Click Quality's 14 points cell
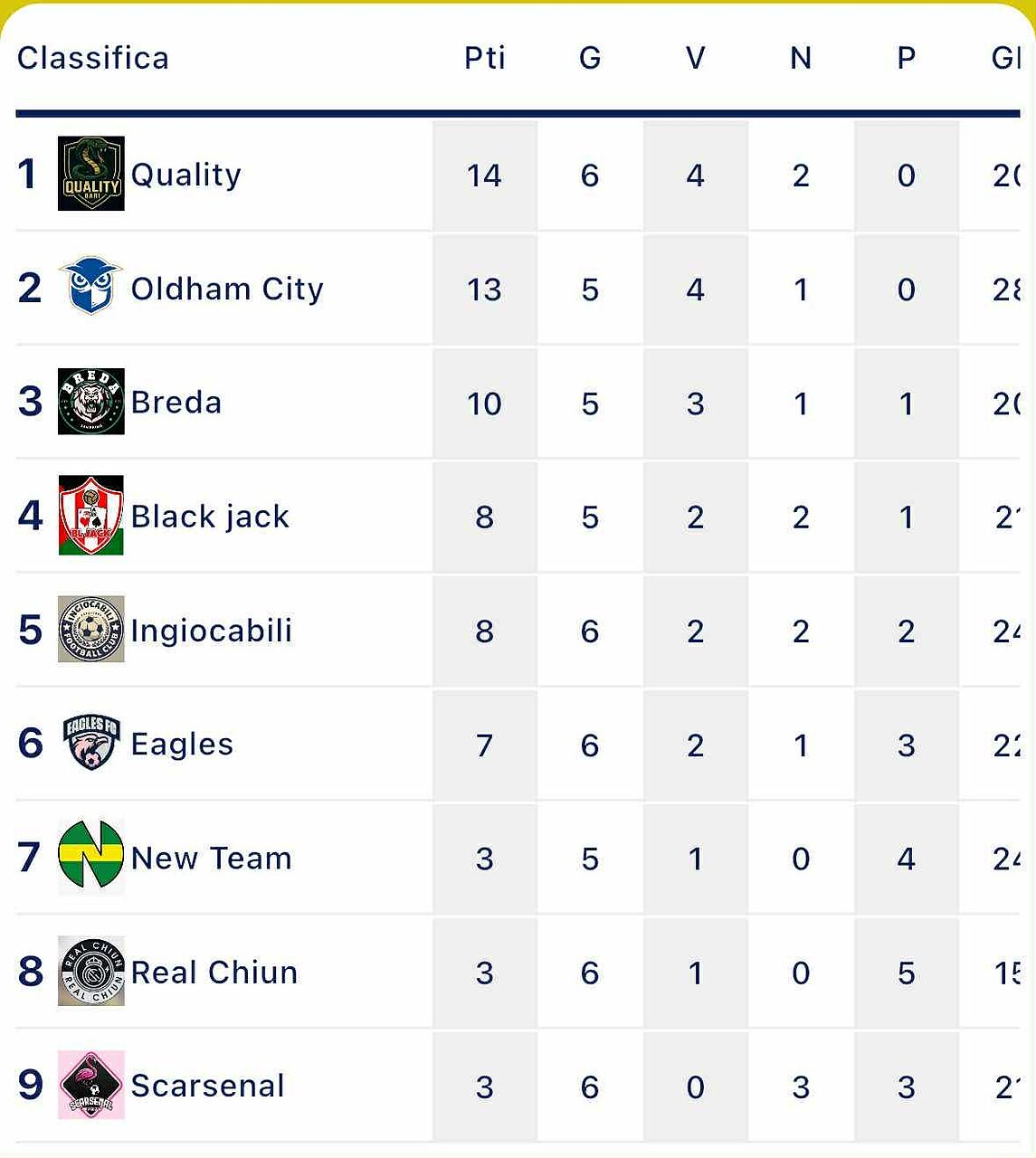Image resolution: width=1036 pixels, height=1158 pixels. coord(484,175)
